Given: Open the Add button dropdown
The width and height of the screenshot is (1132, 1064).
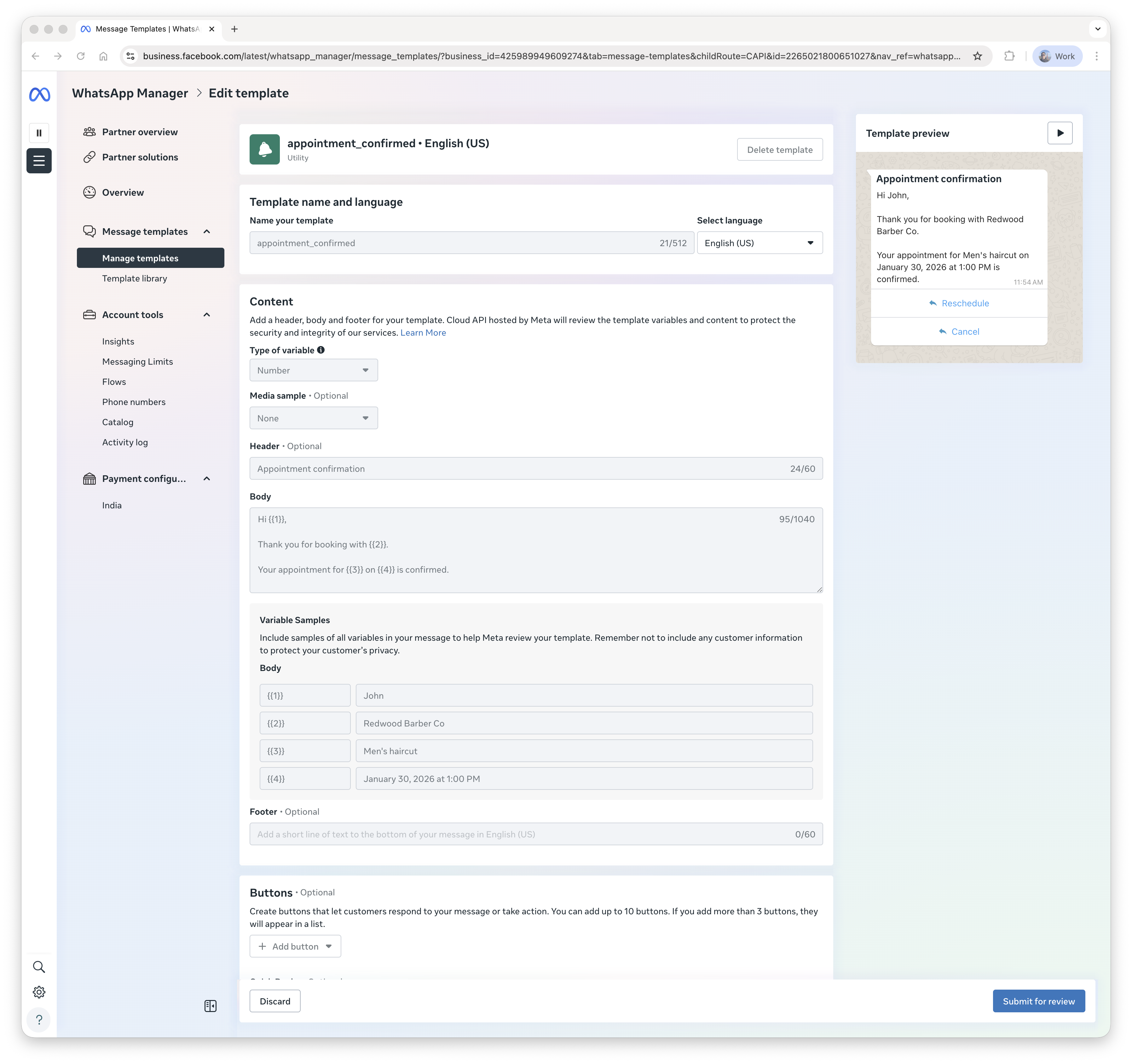Looking at the screenshot, I should [x=295, y=946].
